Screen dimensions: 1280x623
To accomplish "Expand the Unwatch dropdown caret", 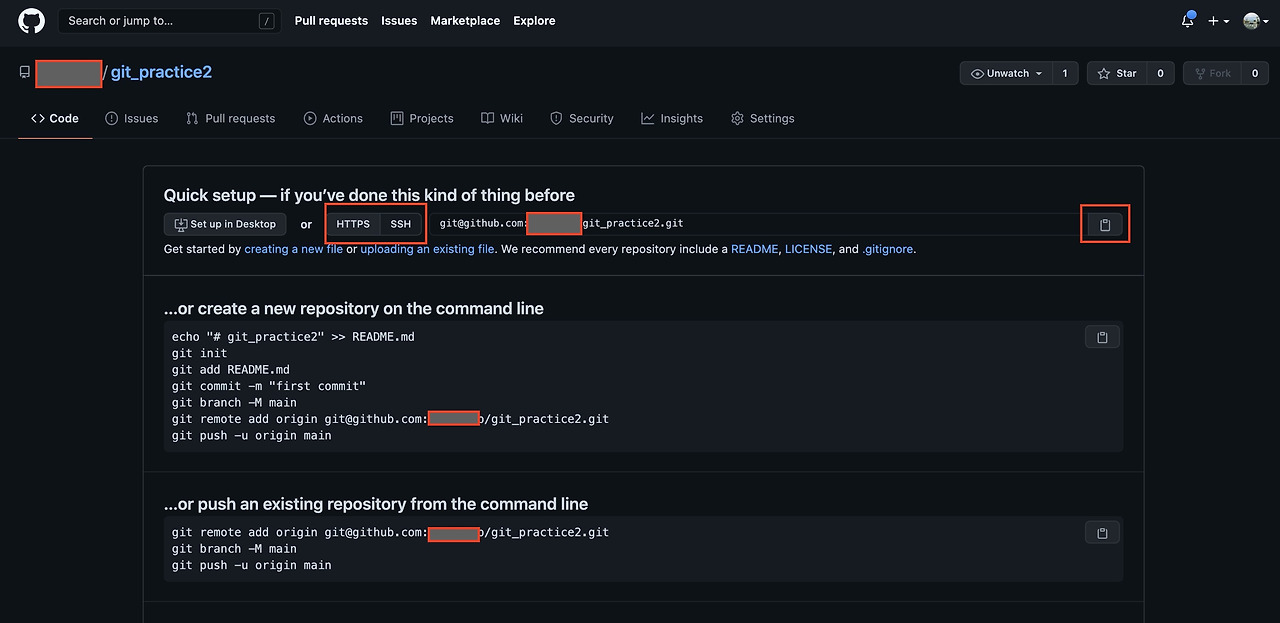I will (1039, 74).
